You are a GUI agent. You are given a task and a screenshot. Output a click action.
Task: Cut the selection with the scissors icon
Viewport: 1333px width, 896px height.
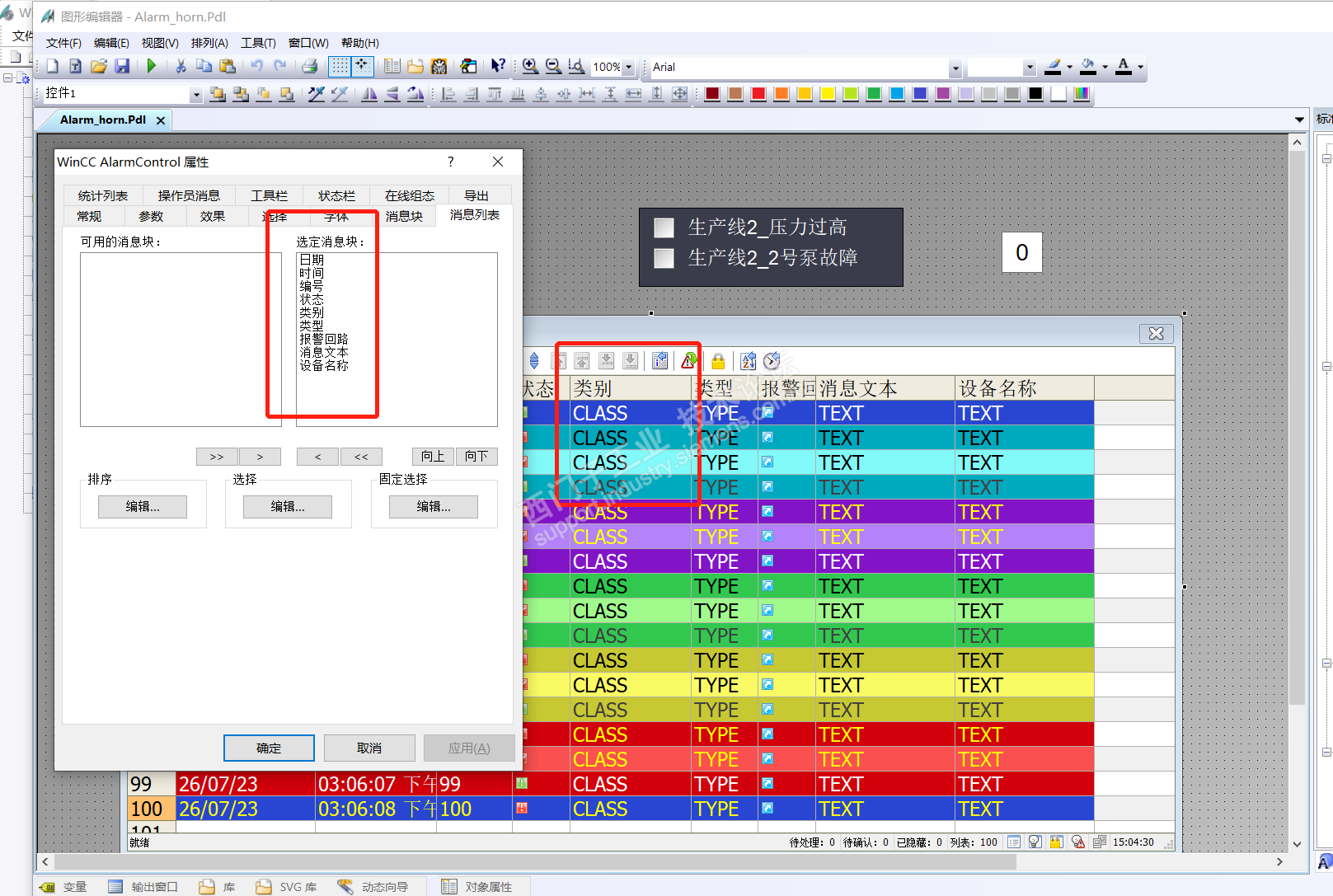click(181, 67)
